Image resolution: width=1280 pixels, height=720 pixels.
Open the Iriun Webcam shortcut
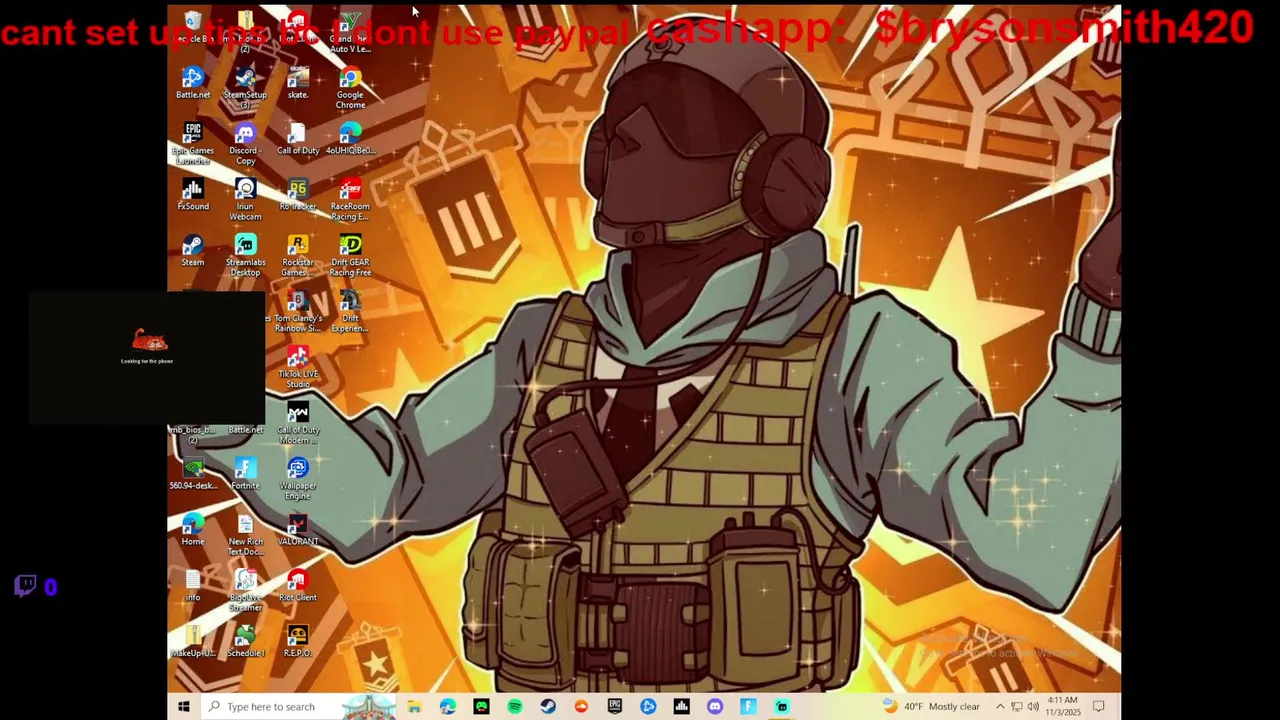click(x=245, y=200)
